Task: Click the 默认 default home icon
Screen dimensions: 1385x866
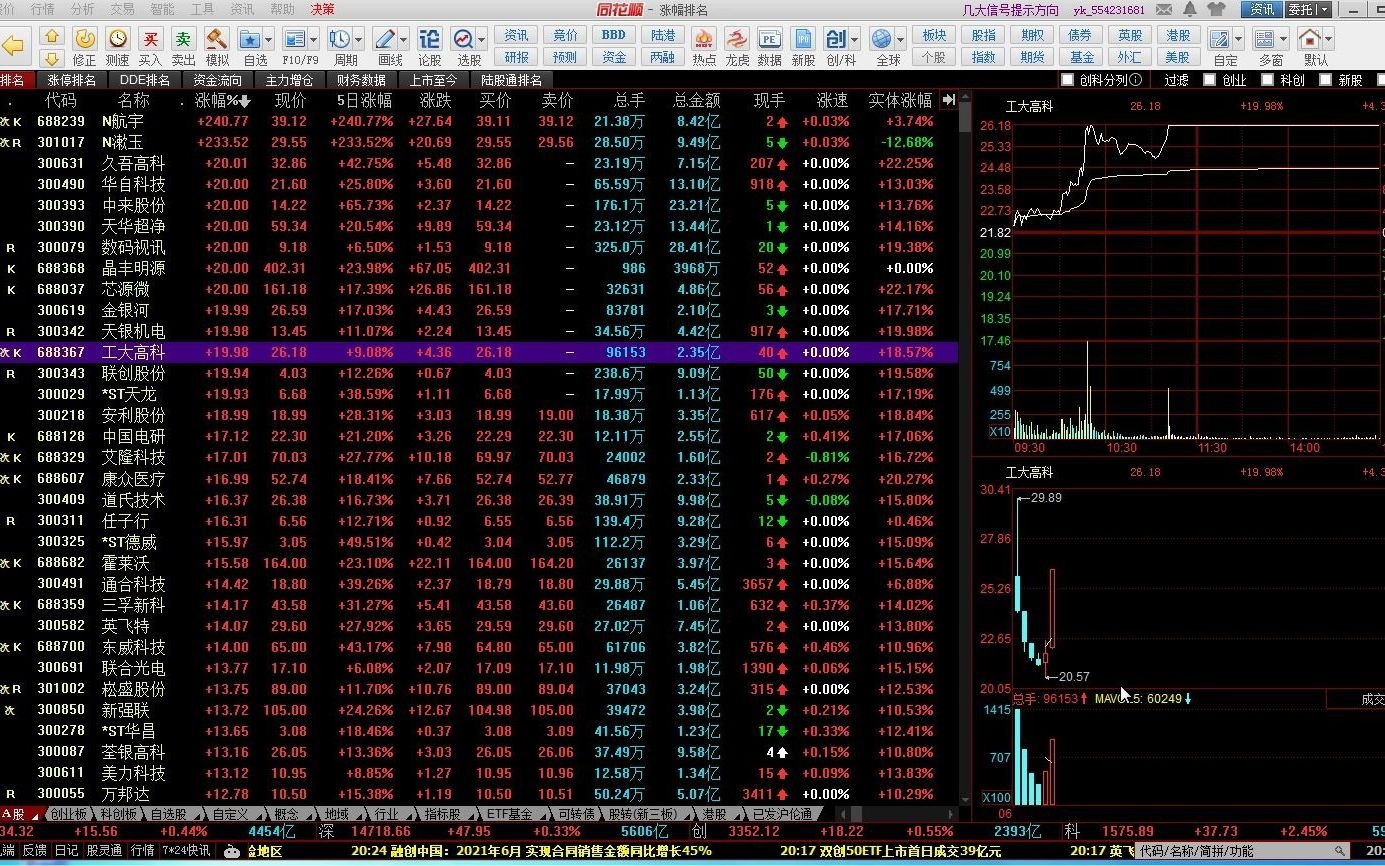Action: click(1310, 39)
